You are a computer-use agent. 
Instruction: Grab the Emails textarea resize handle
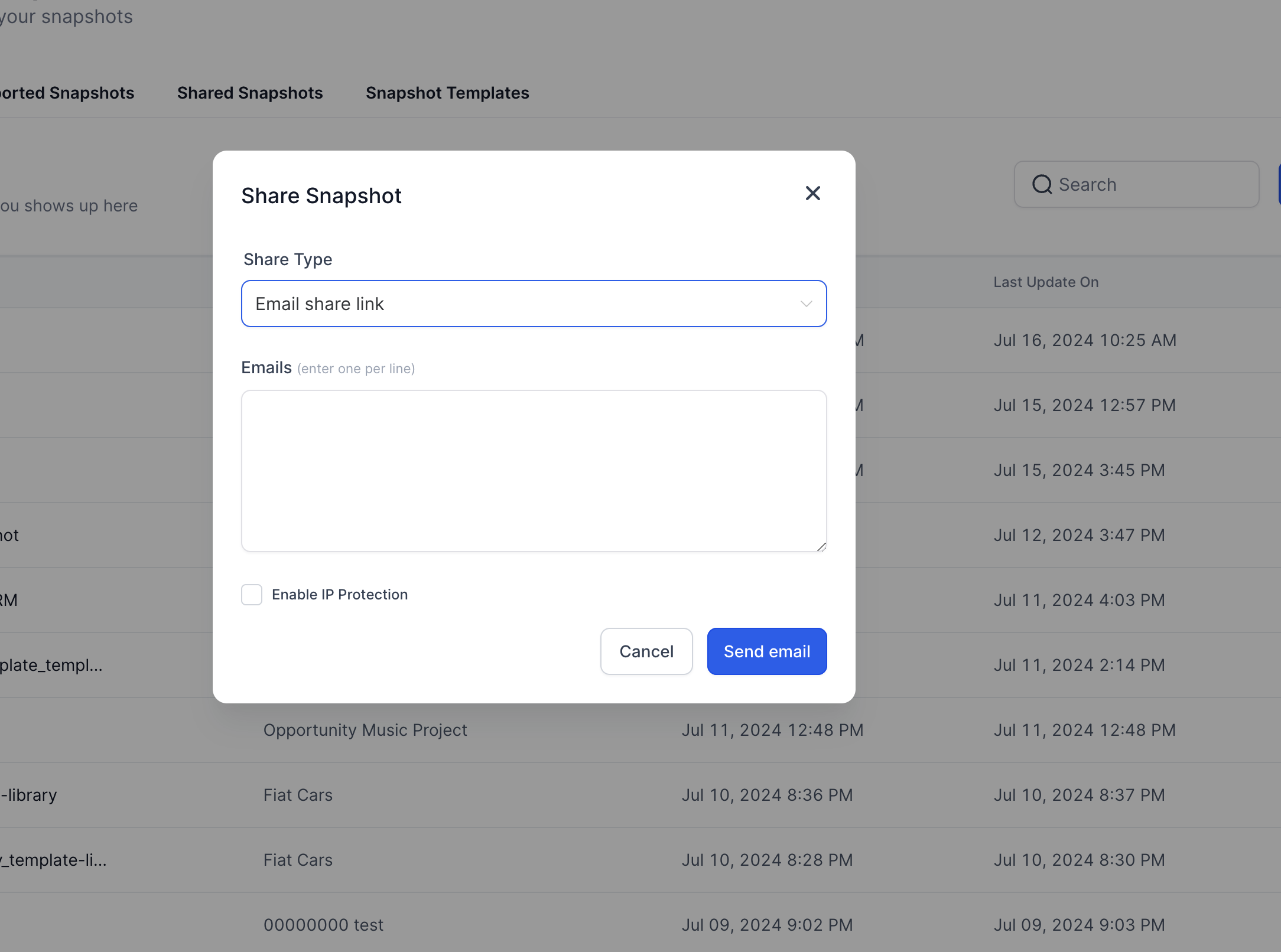(x=821, y=547)
